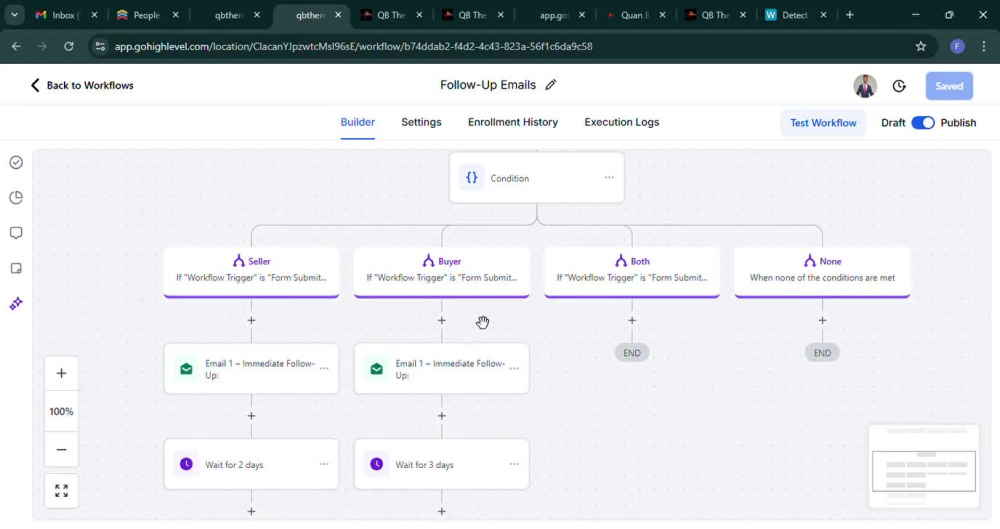
Task: Open the Condition node label
Action: coord(509,179)
